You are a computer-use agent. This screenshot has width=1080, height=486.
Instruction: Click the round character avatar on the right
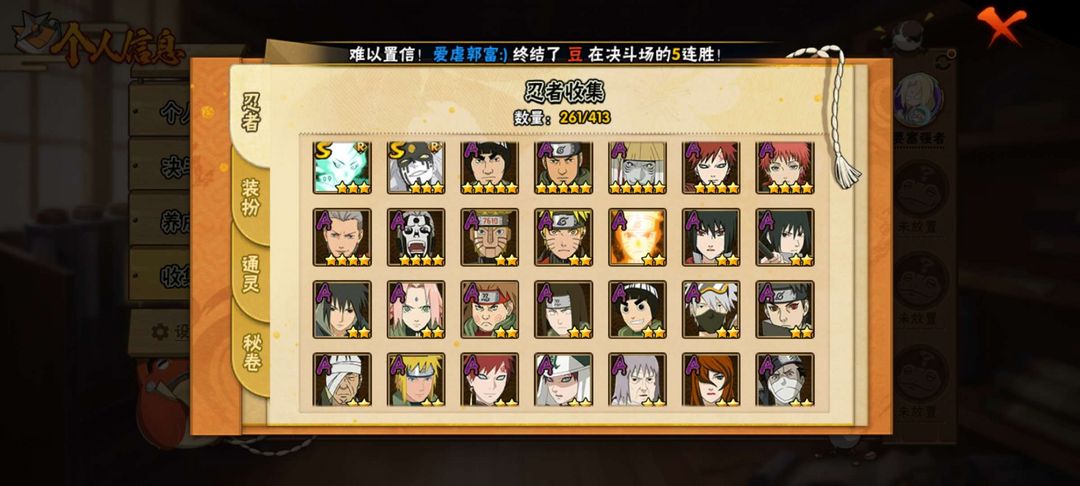[917, 101]
